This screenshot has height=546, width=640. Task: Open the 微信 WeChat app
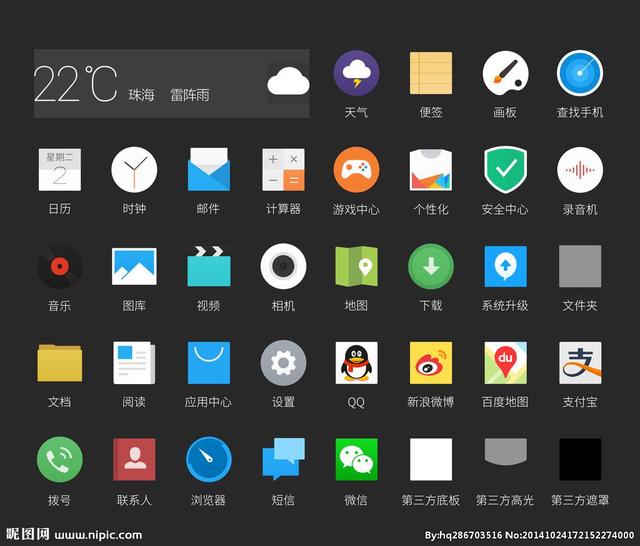(x=356, y=459)
